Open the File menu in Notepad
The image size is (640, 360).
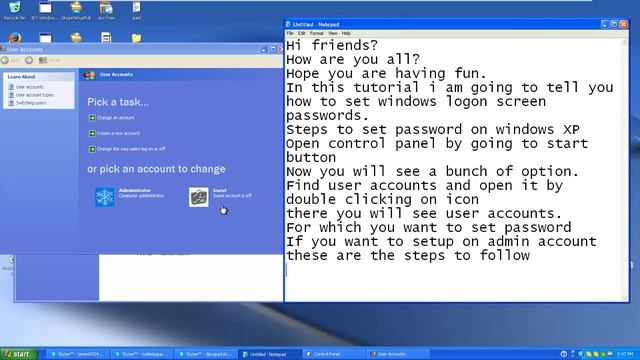tap(290, 33)
